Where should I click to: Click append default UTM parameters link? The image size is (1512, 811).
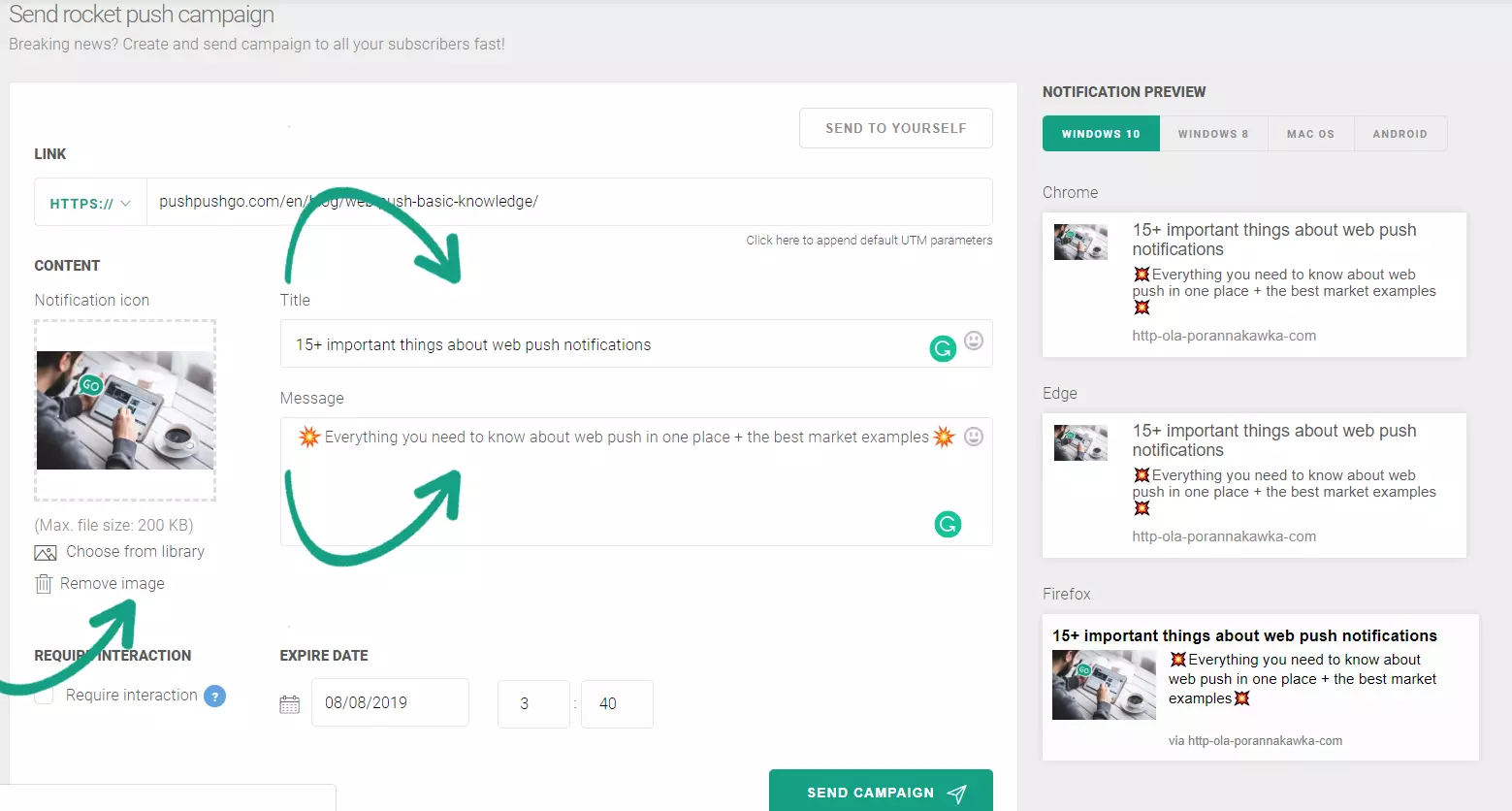869,241
